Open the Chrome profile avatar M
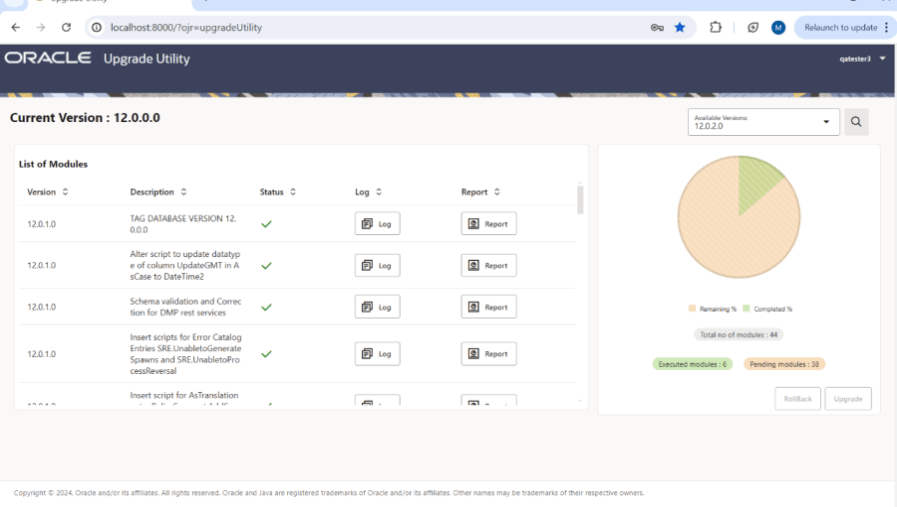Image resolution: width=897 pixels, height=507 pixels. pyautogui.click(x=778, y=27)
